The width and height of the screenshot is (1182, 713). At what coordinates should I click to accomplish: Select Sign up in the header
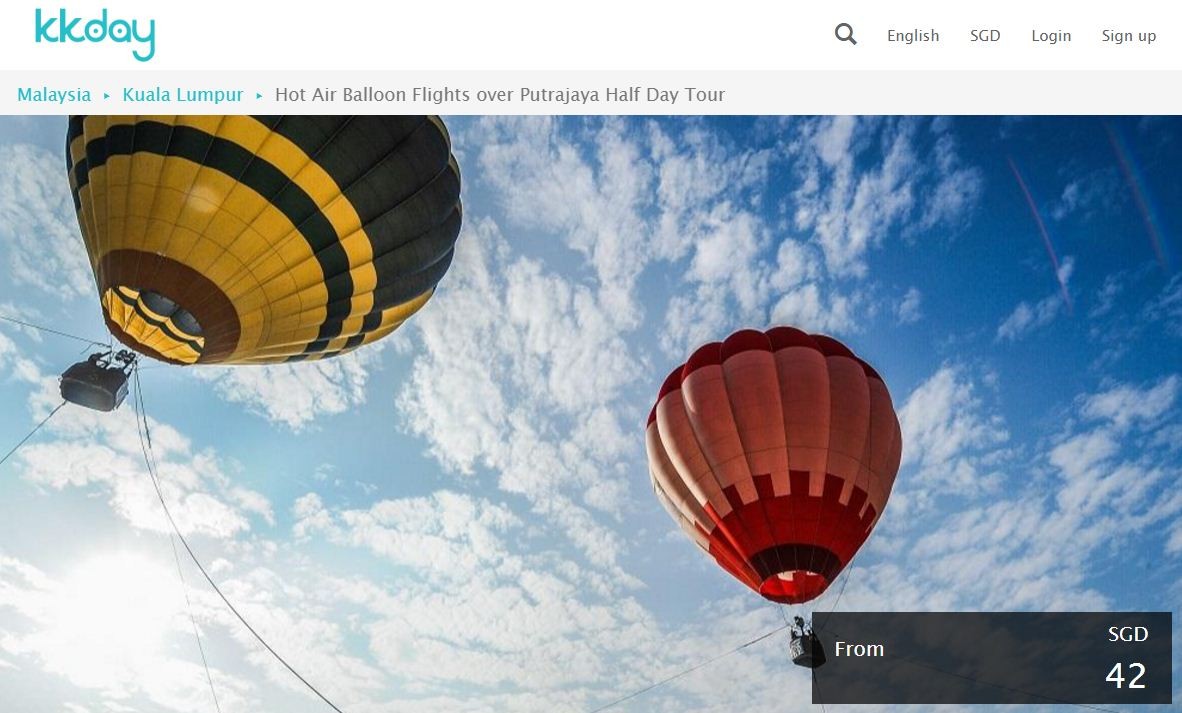(1128, 35)
